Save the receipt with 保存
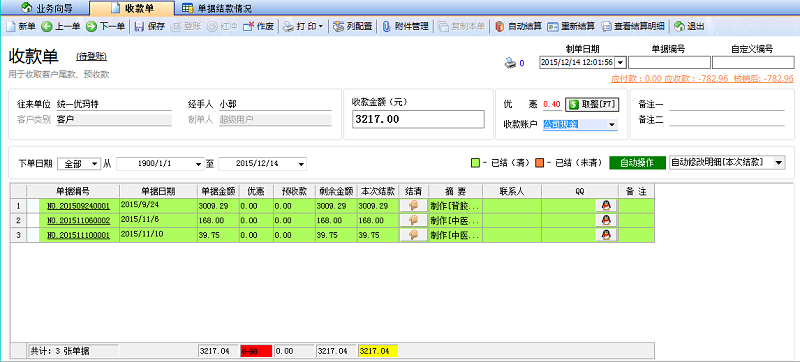 coord(149,27)
